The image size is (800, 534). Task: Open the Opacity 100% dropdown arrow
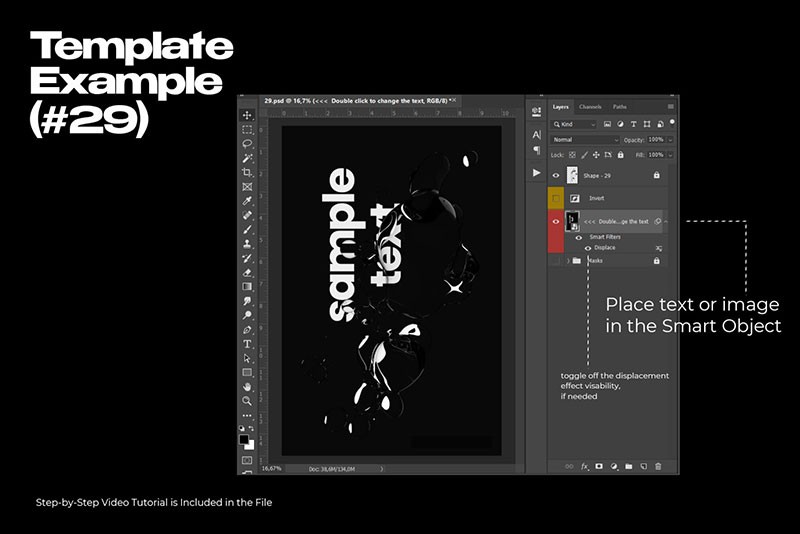click(672, 140)
